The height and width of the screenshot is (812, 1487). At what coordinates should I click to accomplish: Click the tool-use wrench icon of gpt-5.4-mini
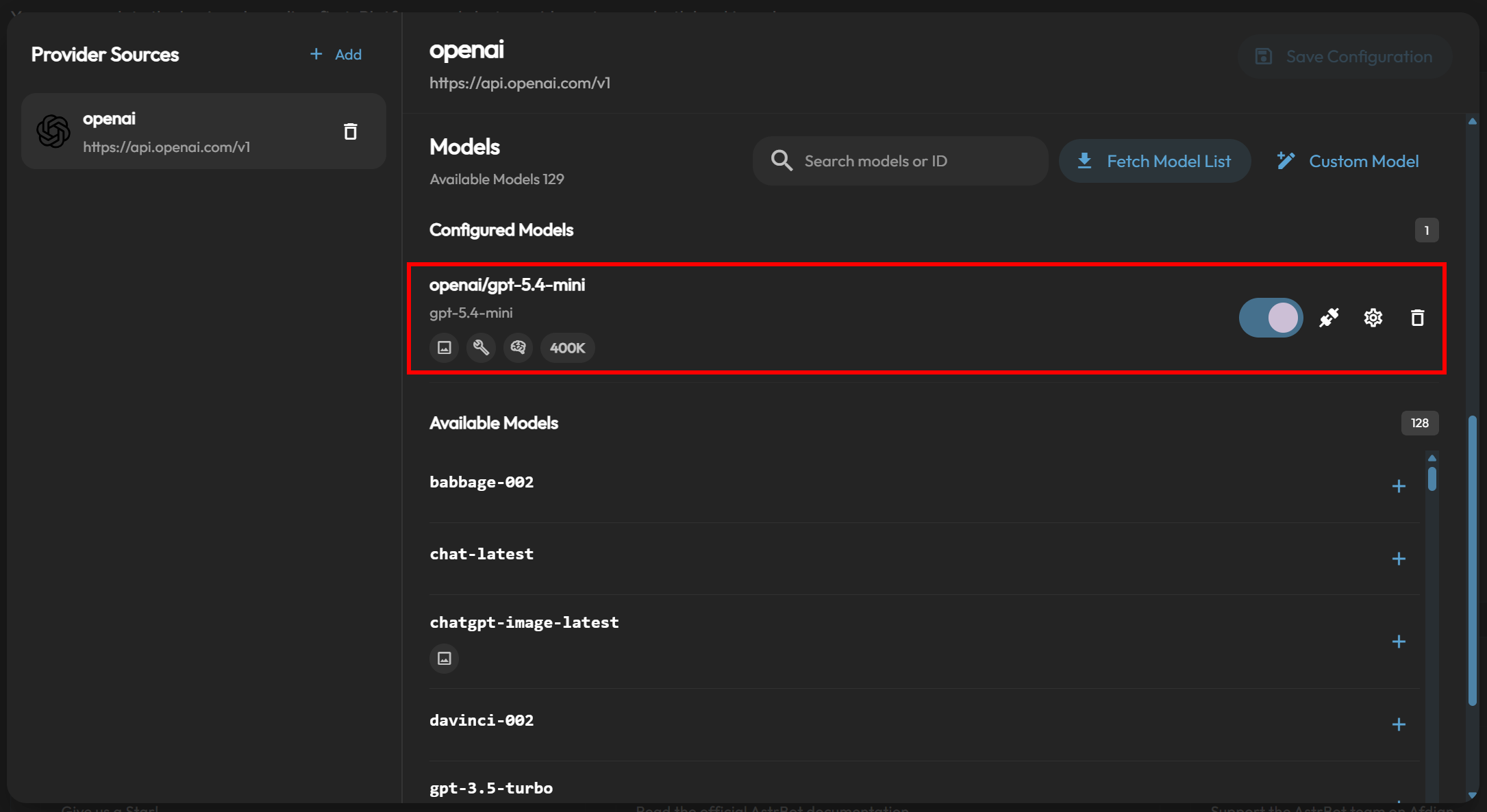coord(481,348)
